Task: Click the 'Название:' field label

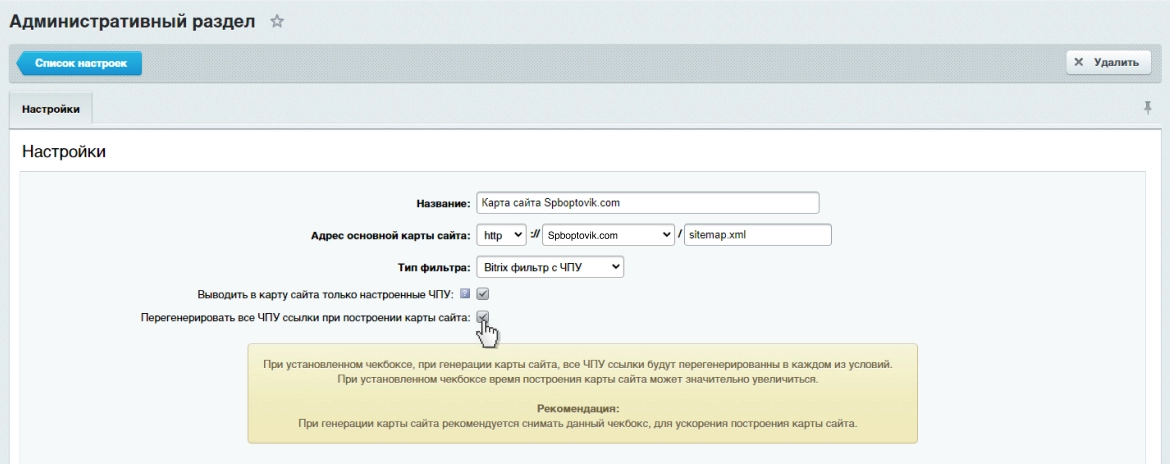Action: click(x=442, y=204)
